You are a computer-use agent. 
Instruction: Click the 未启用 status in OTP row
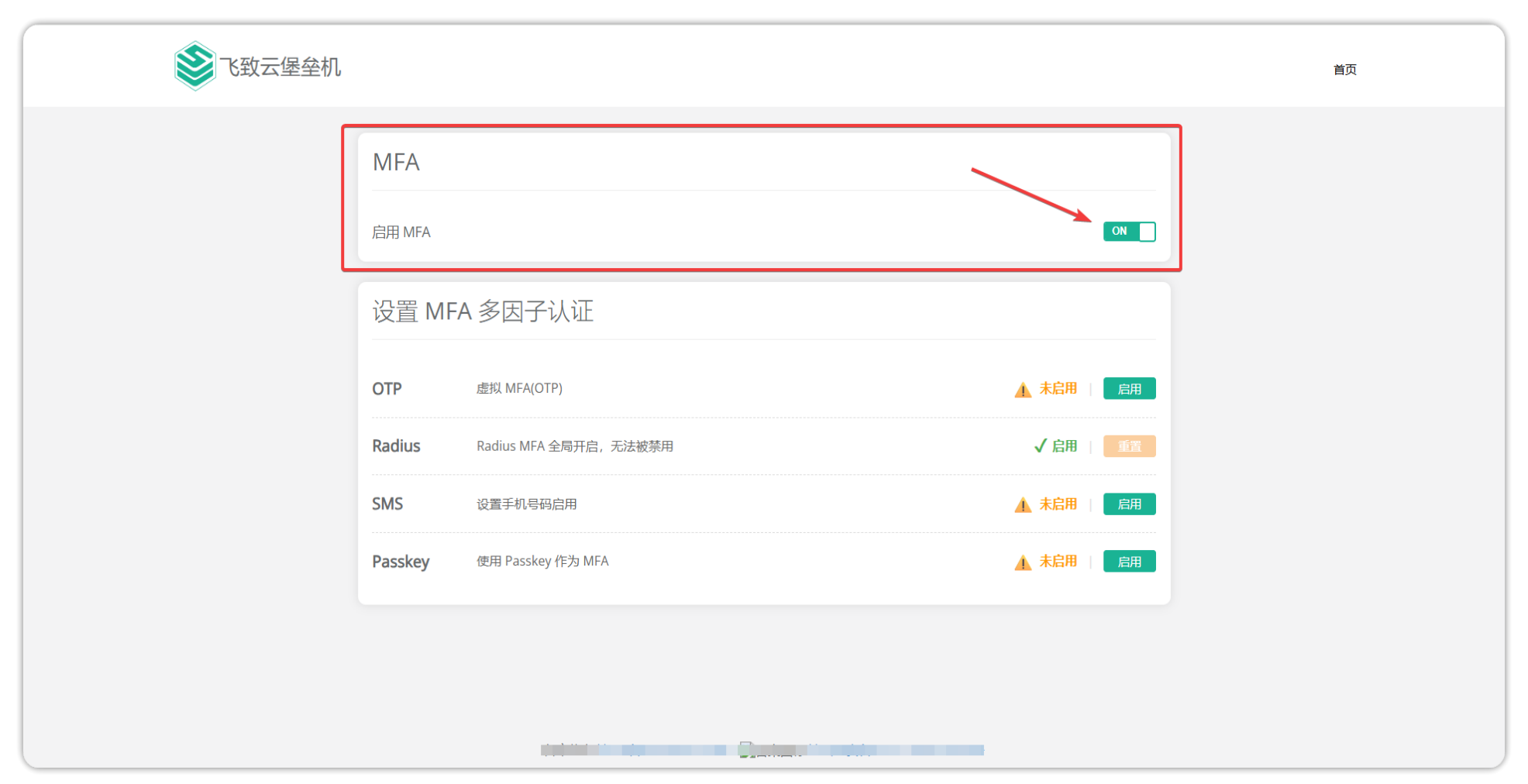click(x=1058, y=389)
